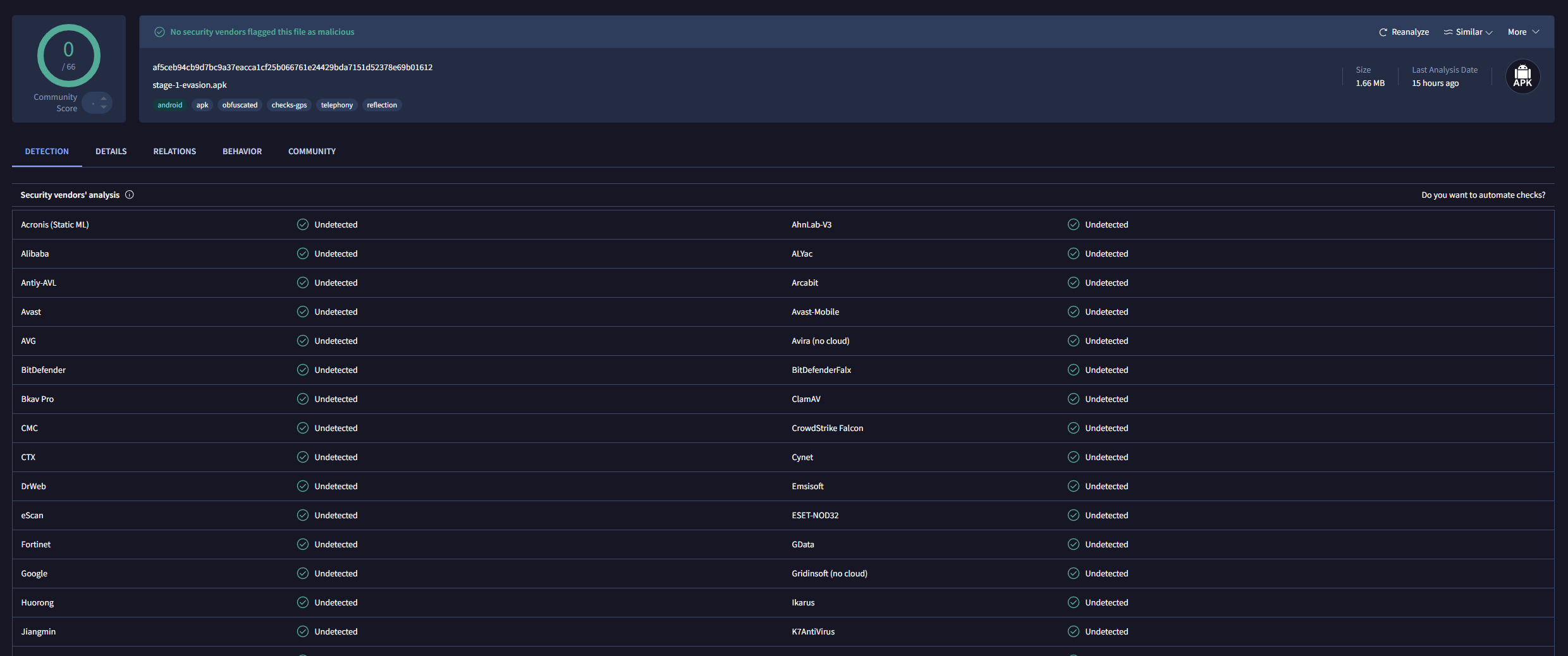
Task: Click the ESET-NOD32 vendor name
Action: [815, 516]
